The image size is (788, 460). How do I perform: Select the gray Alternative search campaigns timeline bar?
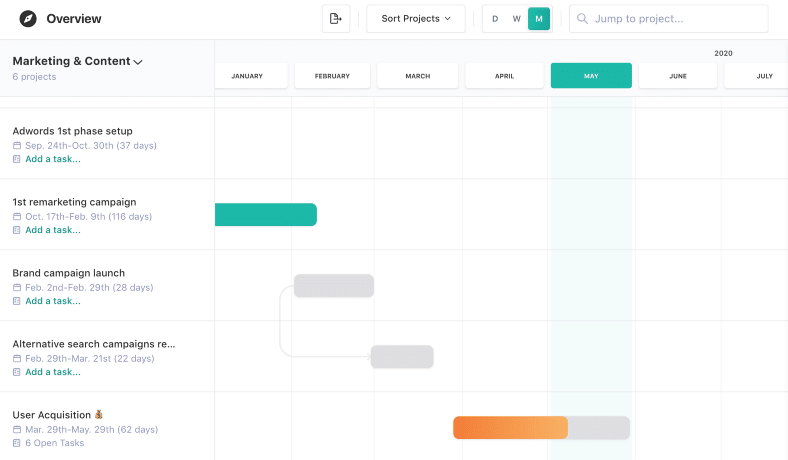point(402,356)
